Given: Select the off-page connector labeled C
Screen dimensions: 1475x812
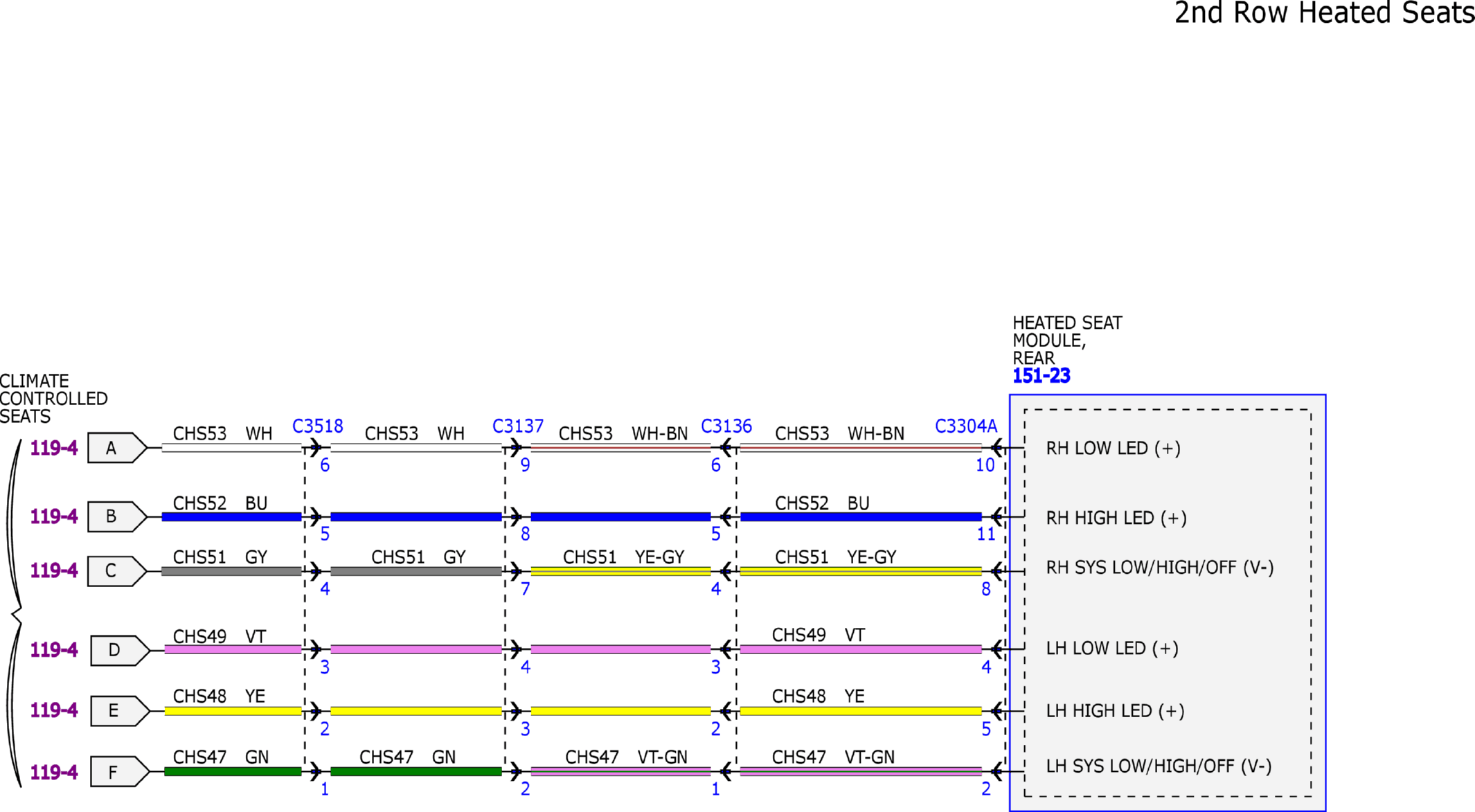Looking at the screenshot, I should pos(117,571).
